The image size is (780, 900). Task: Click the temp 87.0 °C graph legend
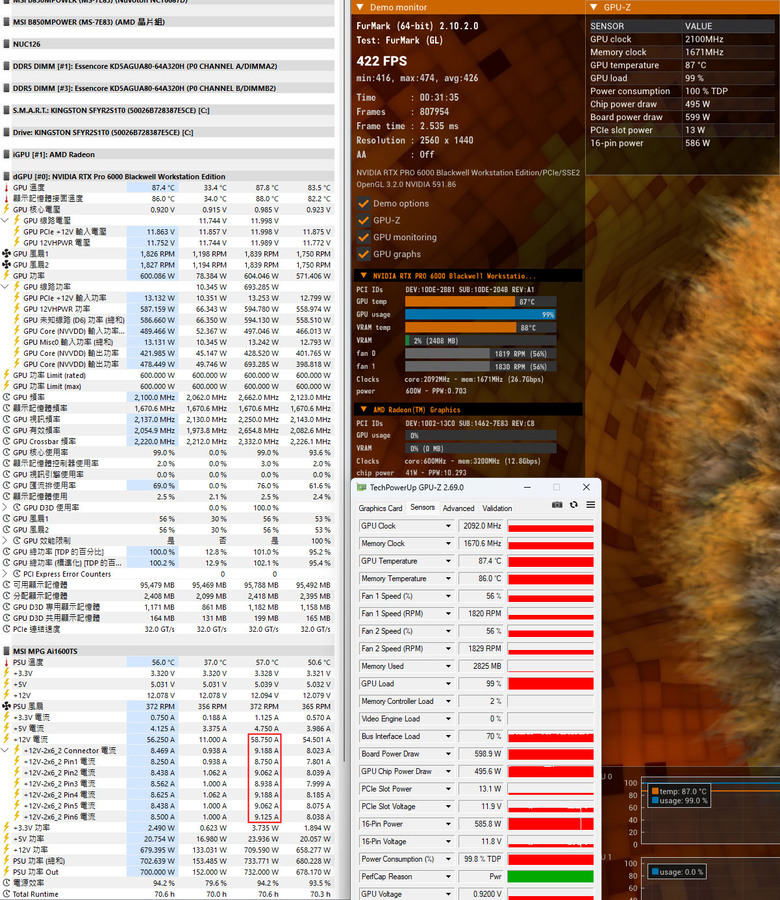(679, 791)
